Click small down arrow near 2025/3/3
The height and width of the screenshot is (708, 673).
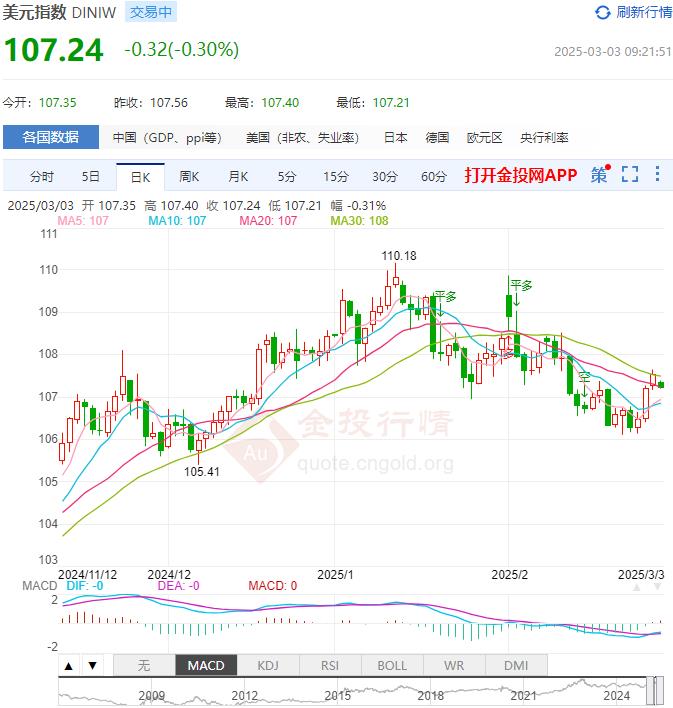[657, 587]
